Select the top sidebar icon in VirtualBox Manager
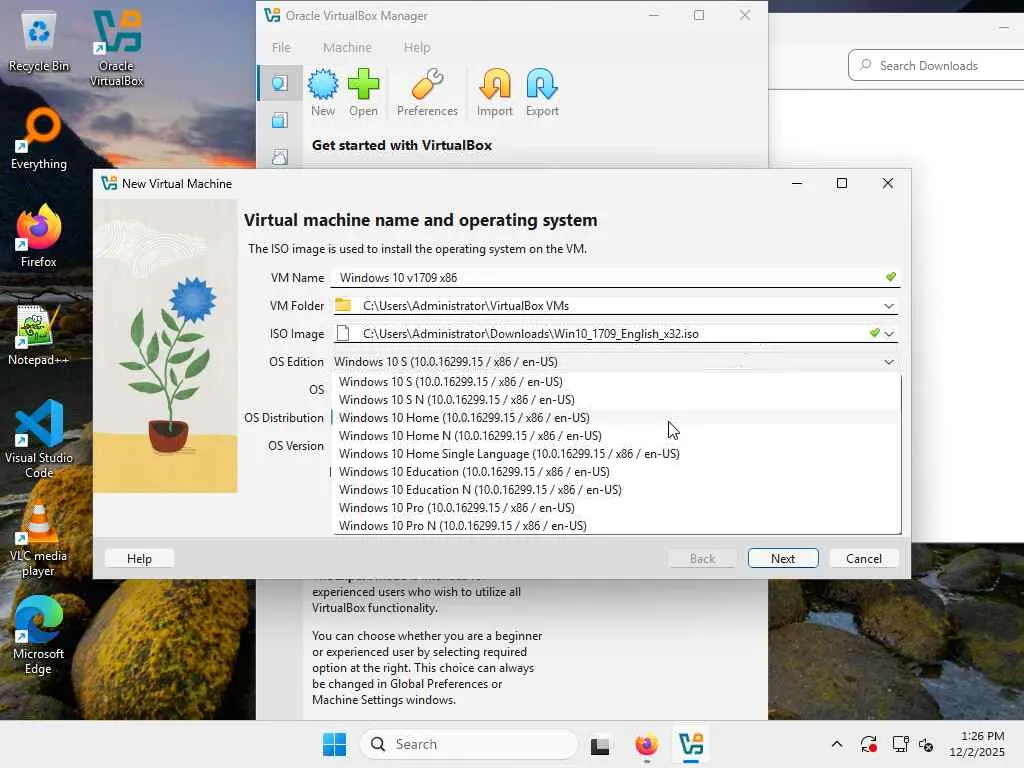Image resolution: width=1024 pixels, height=768 pixels. coord(280,83)
